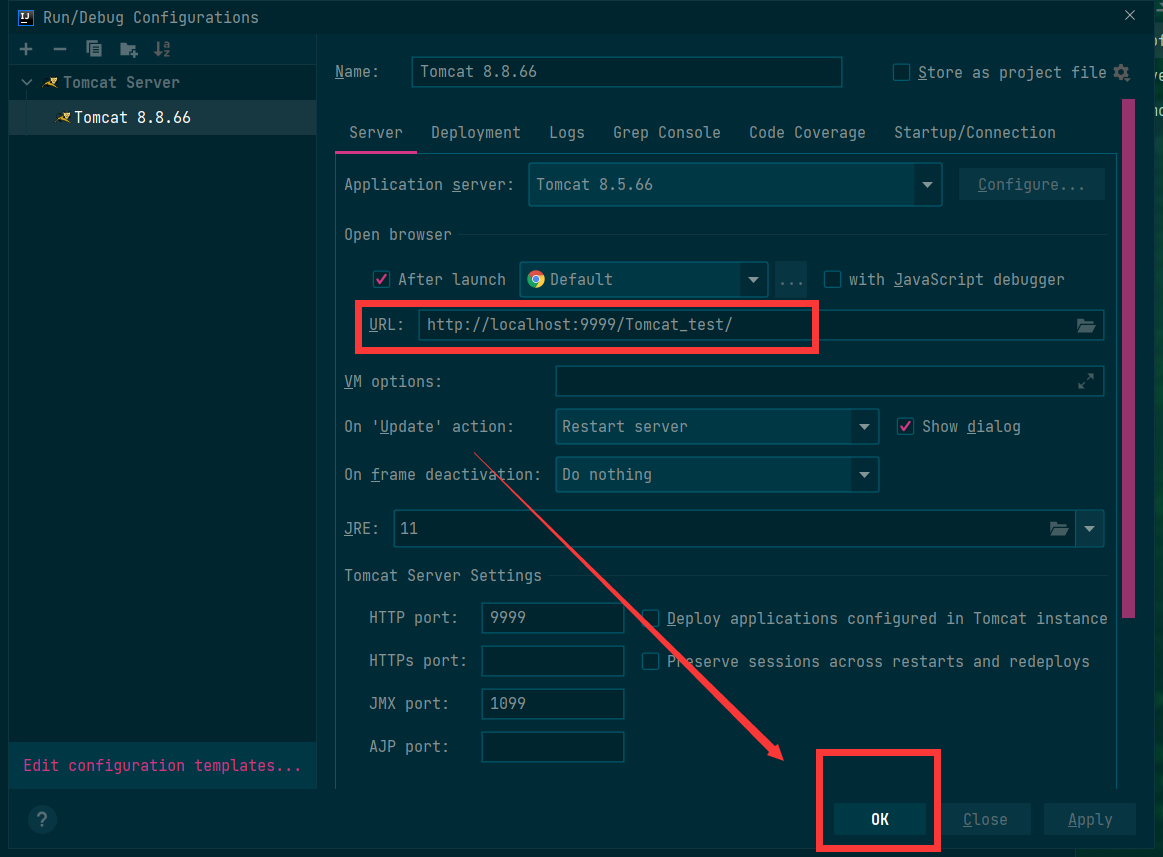Sort configurations alphabetically

click(x=162, y=49)
